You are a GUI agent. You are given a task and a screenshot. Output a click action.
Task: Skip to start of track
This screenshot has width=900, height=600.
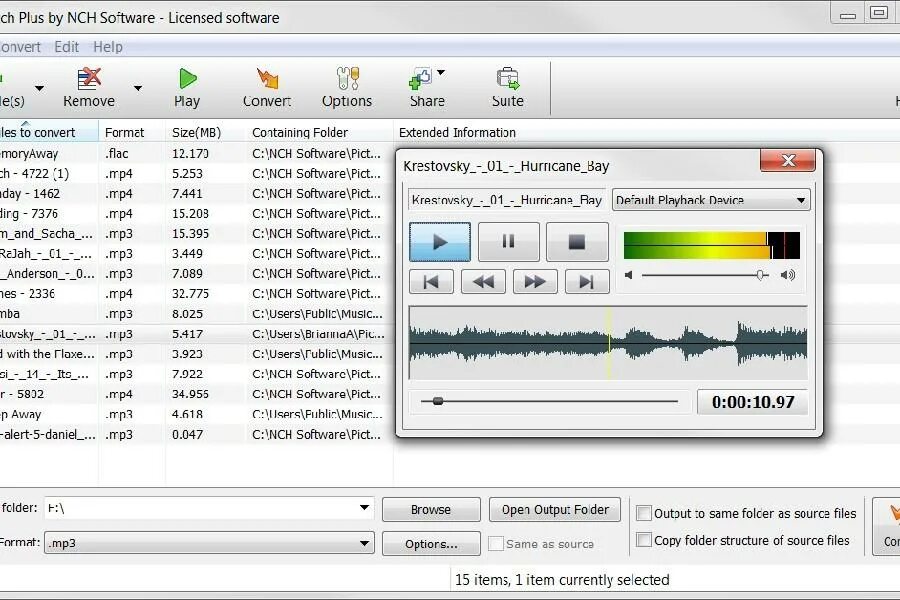[431, 281]
